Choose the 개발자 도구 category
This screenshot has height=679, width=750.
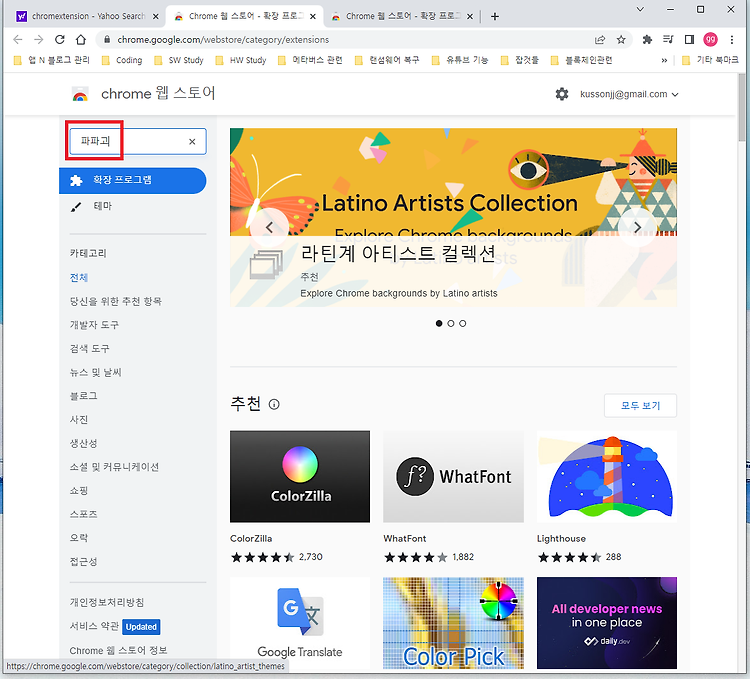[x=94, y=325]
